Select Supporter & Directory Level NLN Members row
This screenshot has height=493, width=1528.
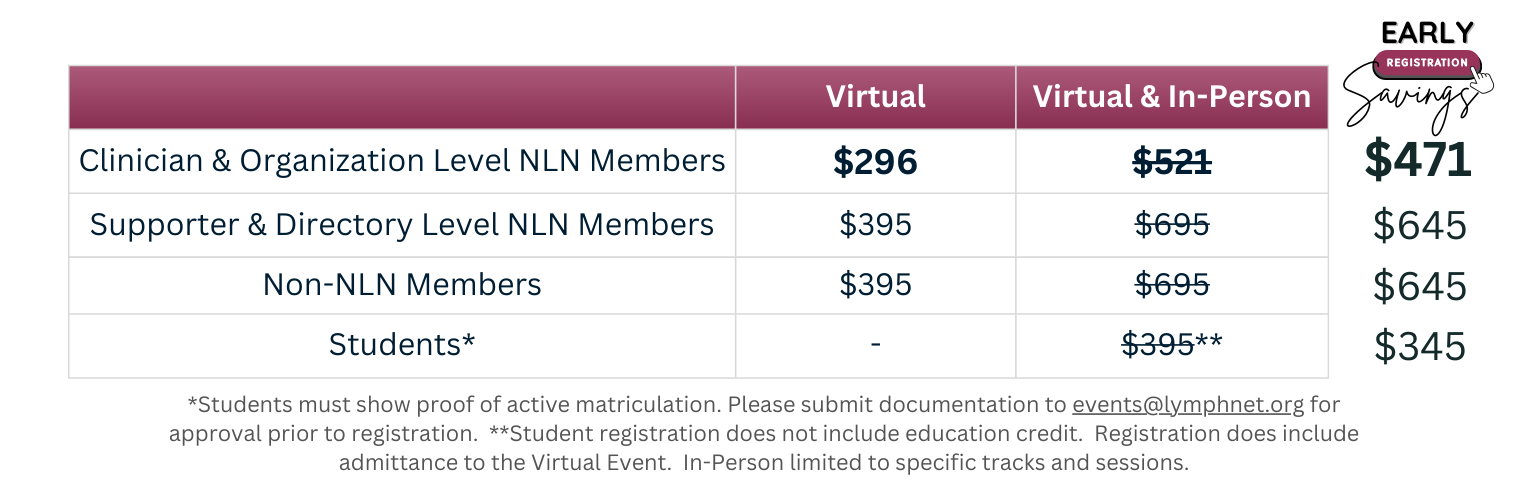(698, 225)
